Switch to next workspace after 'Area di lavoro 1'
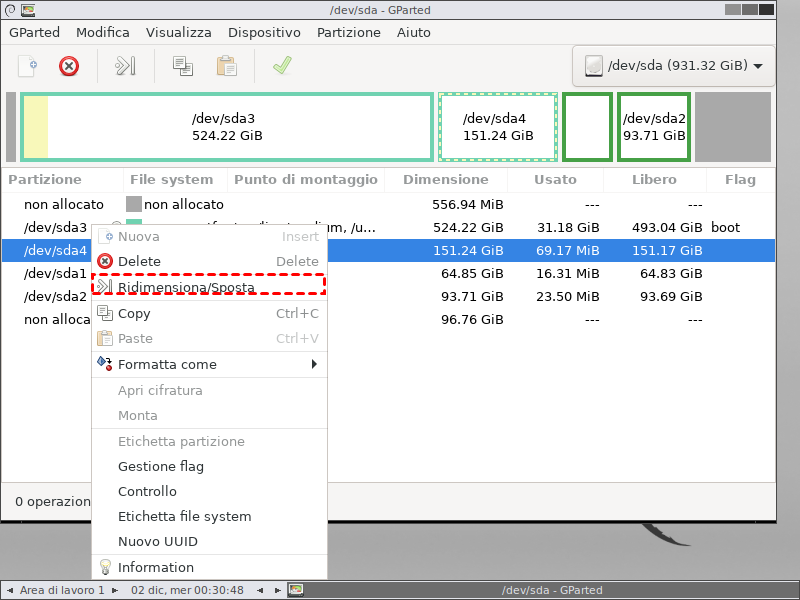This screenshot has height=600, width=800. 115,590
